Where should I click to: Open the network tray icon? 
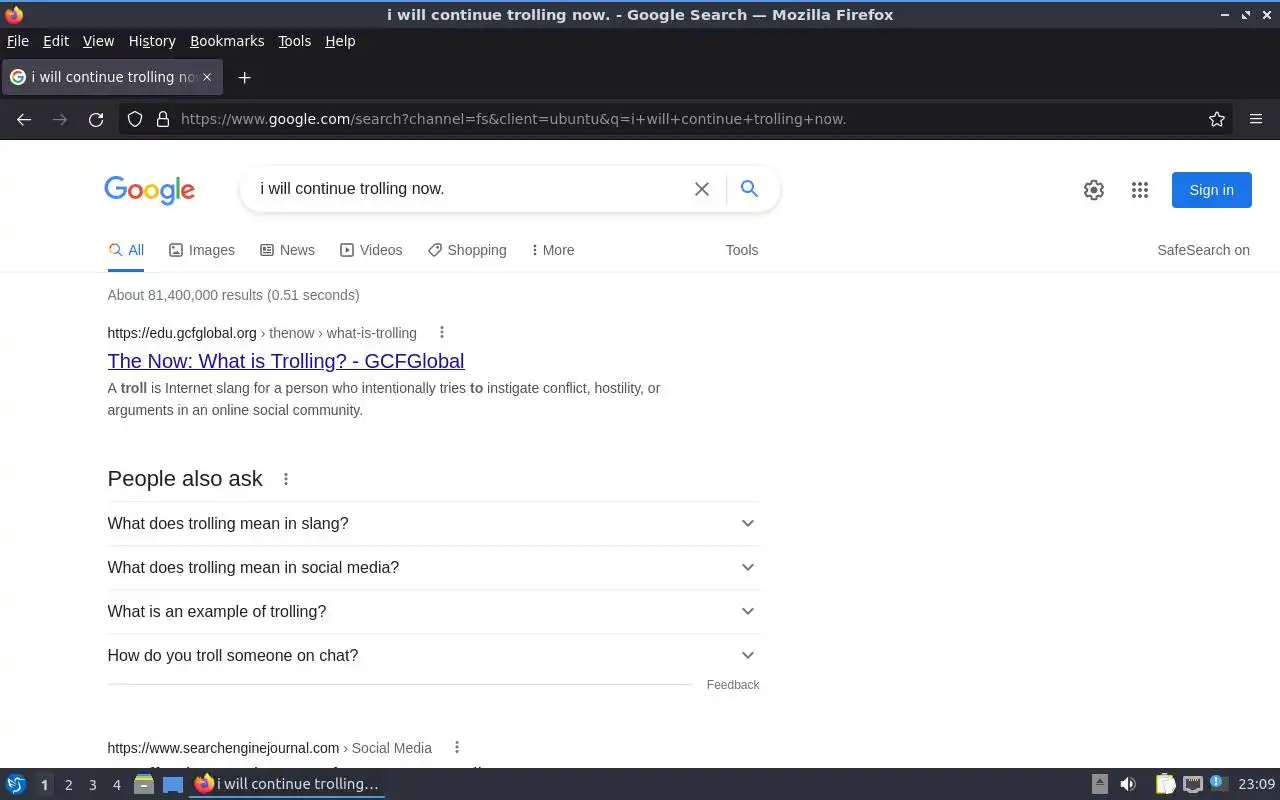pos(1192,785)
